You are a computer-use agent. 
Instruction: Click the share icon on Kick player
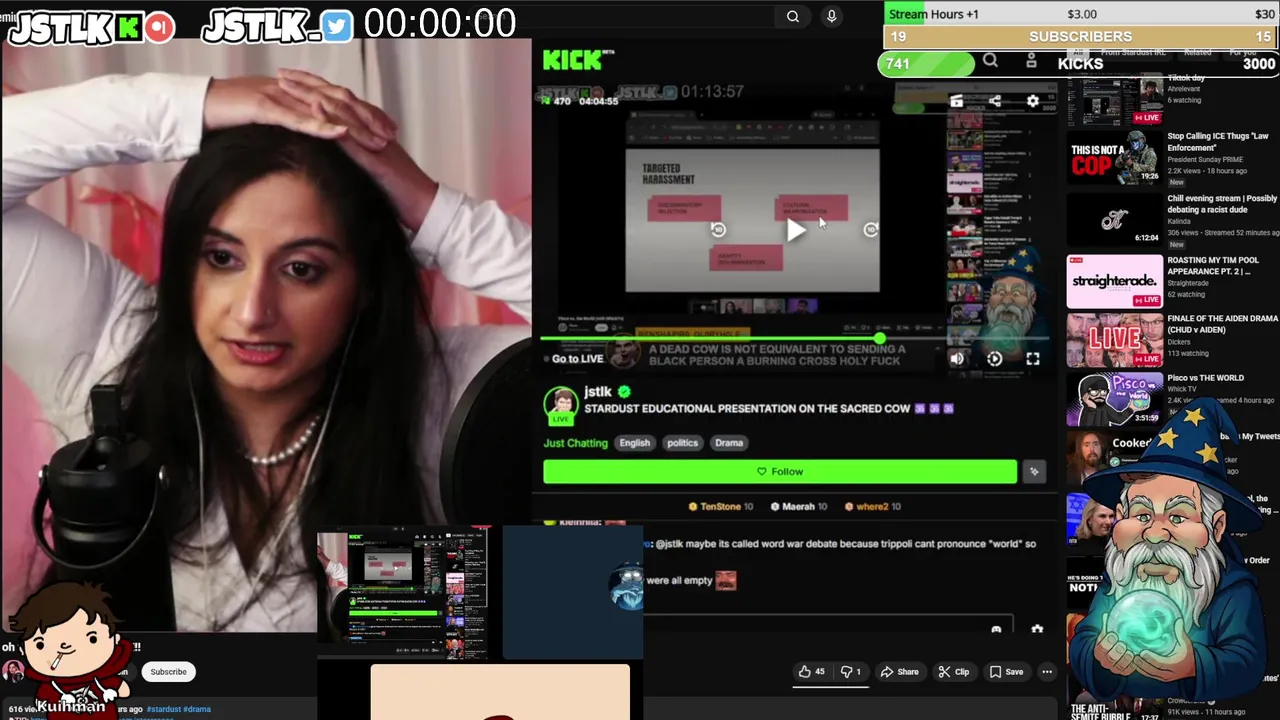coord(995,101)
